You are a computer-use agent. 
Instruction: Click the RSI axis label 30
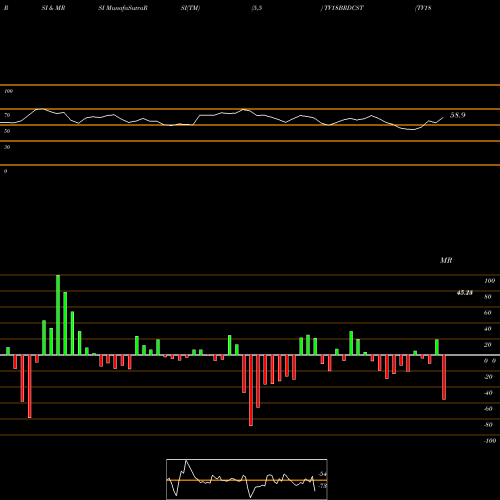coord(7,147)
